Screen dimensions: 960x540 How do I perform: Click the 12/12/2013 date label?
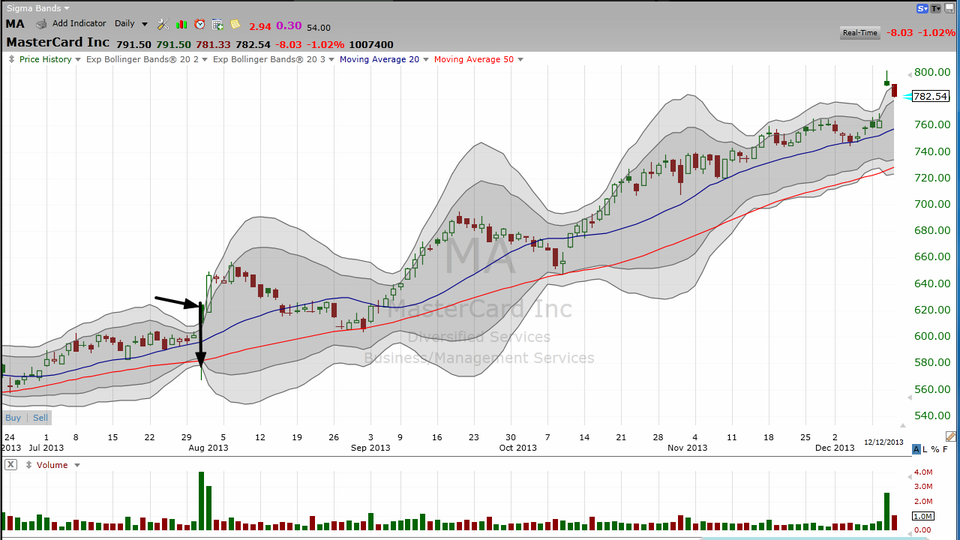883,442
